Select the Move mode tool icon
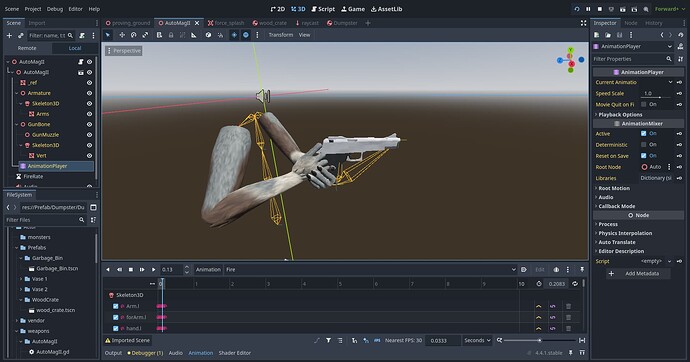690x362 pixels. click(x=122, y=35)
